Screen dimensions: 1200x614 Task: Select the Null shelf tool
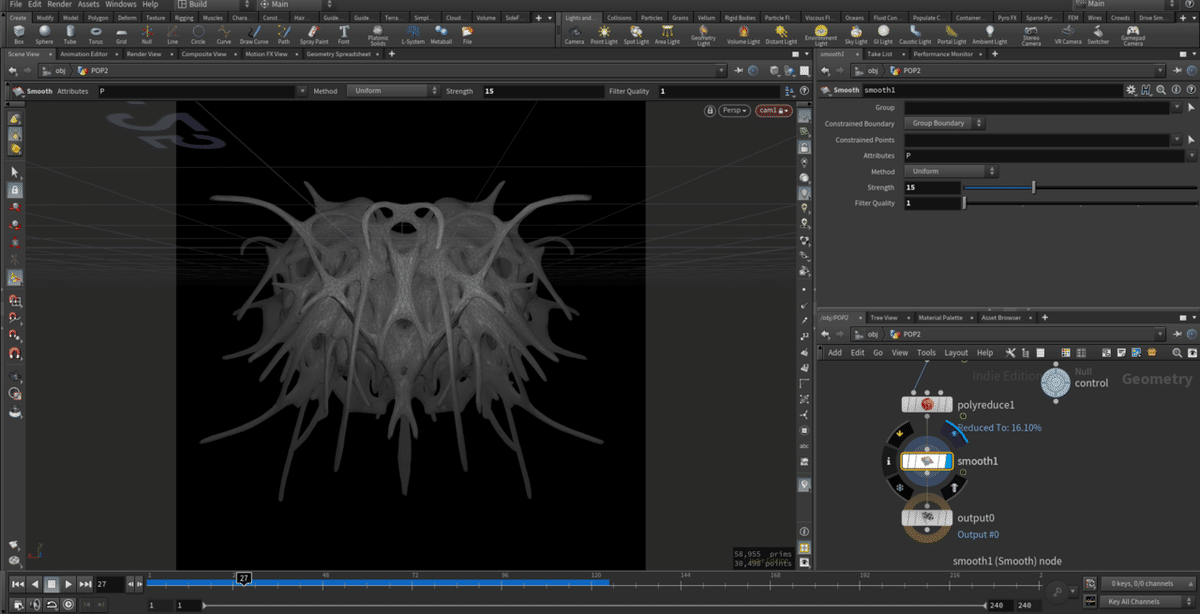click(x=147, y=35)
